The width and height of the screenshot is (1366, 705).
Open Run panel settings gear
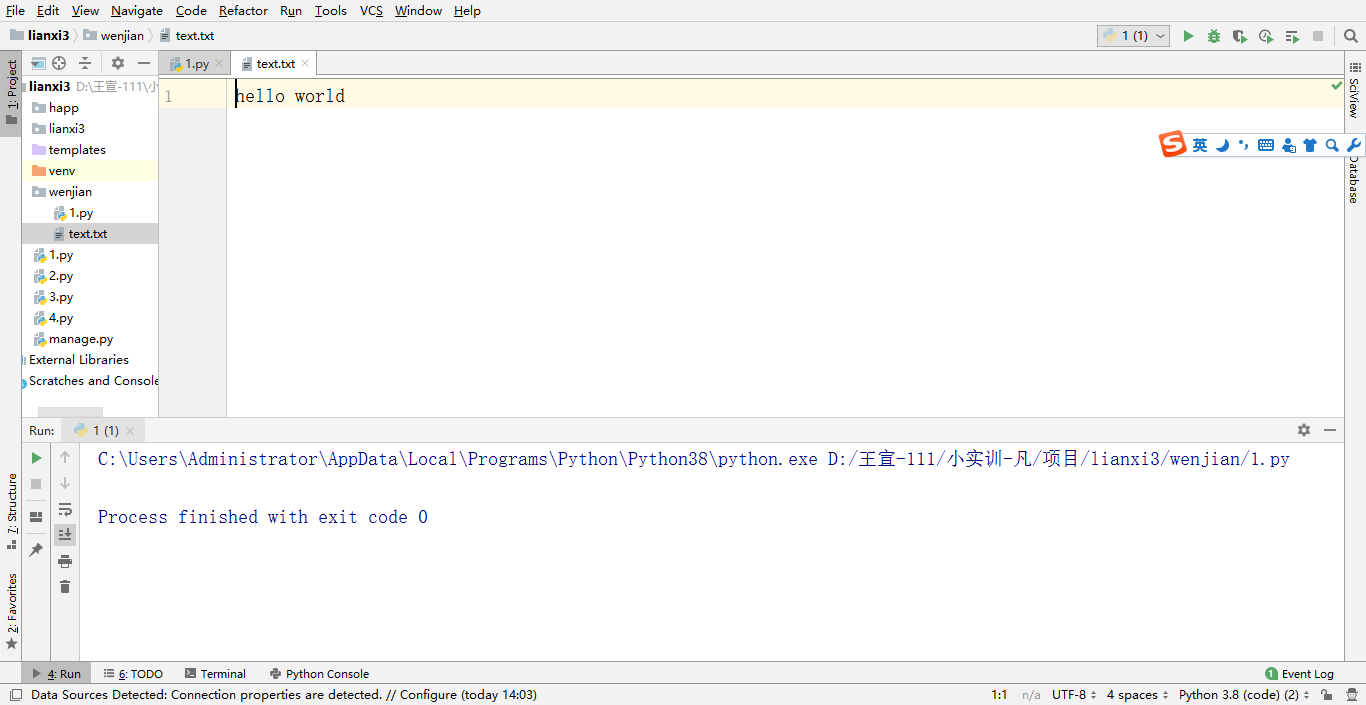pos(1304,430)
